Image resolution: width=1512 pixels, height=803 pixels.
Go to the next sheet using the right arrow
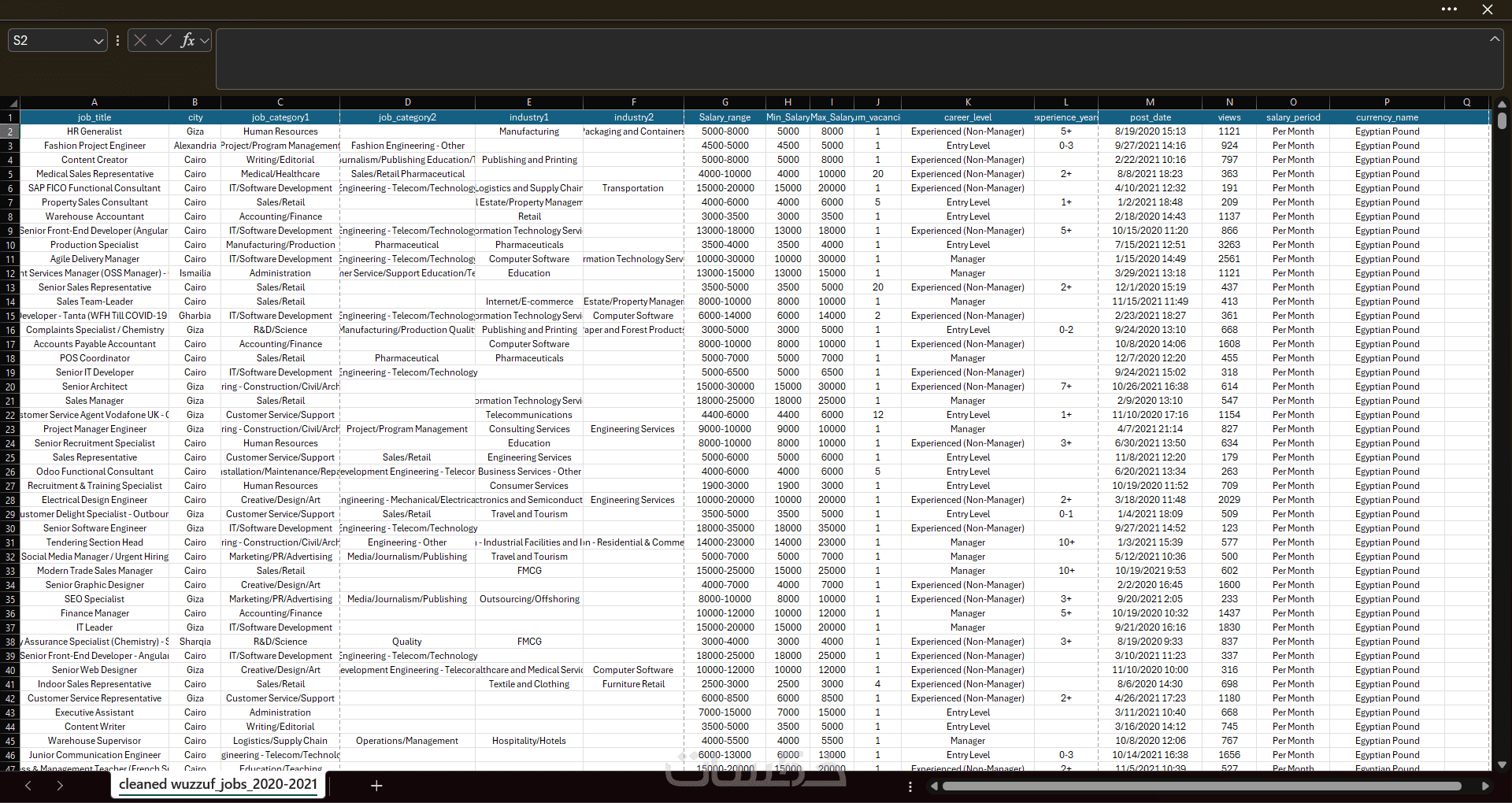60,786
